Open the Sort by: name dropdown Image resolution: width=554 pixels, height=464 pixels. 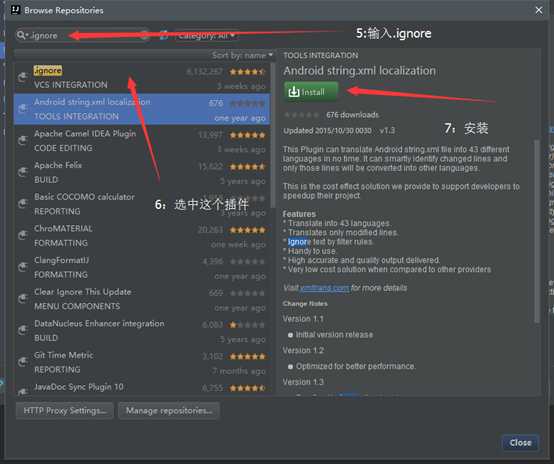coord(242,55)
